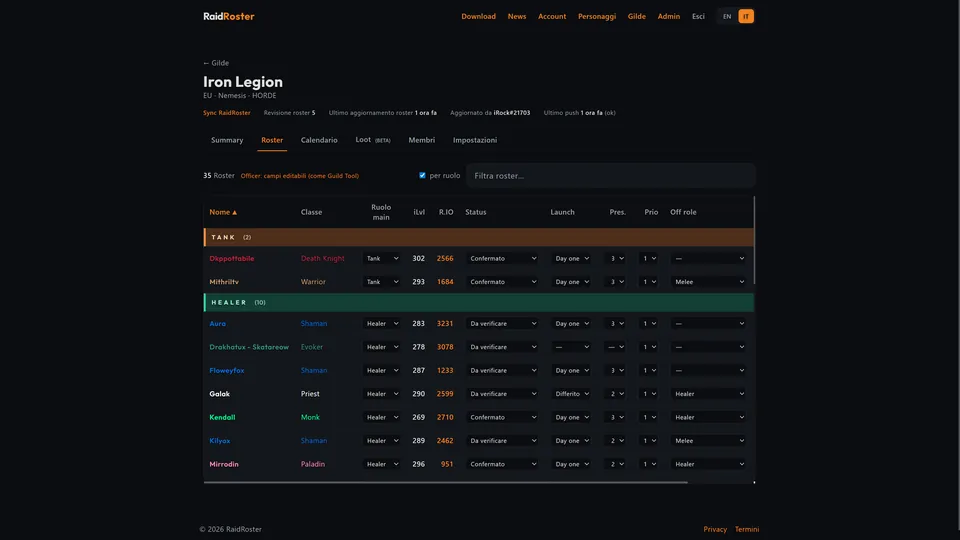Viewport: 960px width, 540px height.
Task: Open Ruolo main dropdown for Galak
Action: pyautogui.click(x=381, y=394)
